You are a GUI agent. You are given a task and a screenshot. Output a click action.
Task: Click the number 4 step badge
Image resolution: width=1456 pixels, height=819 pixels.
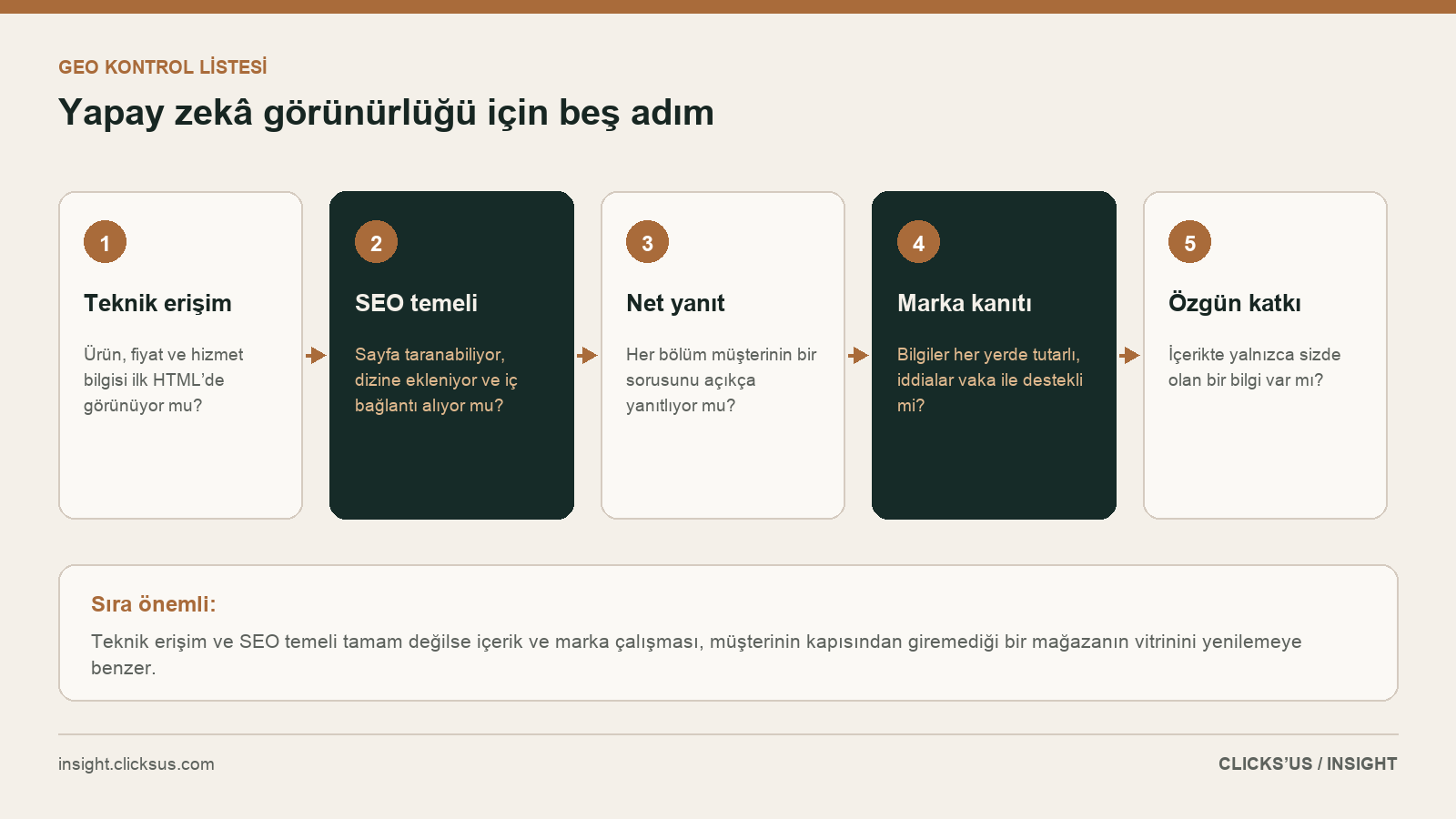point(918,242)
